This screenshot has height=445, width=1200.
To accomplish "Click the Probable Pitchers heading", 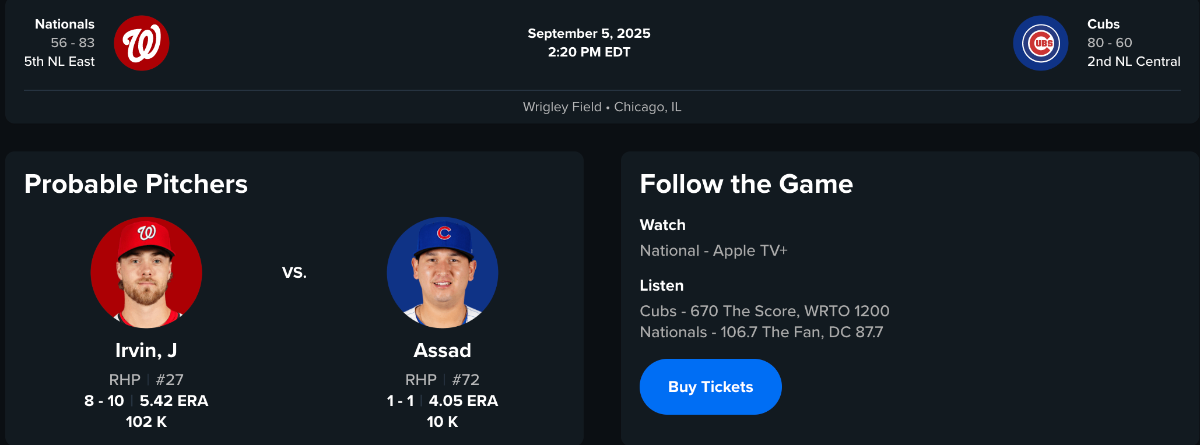I will click(x=136, y=184).
